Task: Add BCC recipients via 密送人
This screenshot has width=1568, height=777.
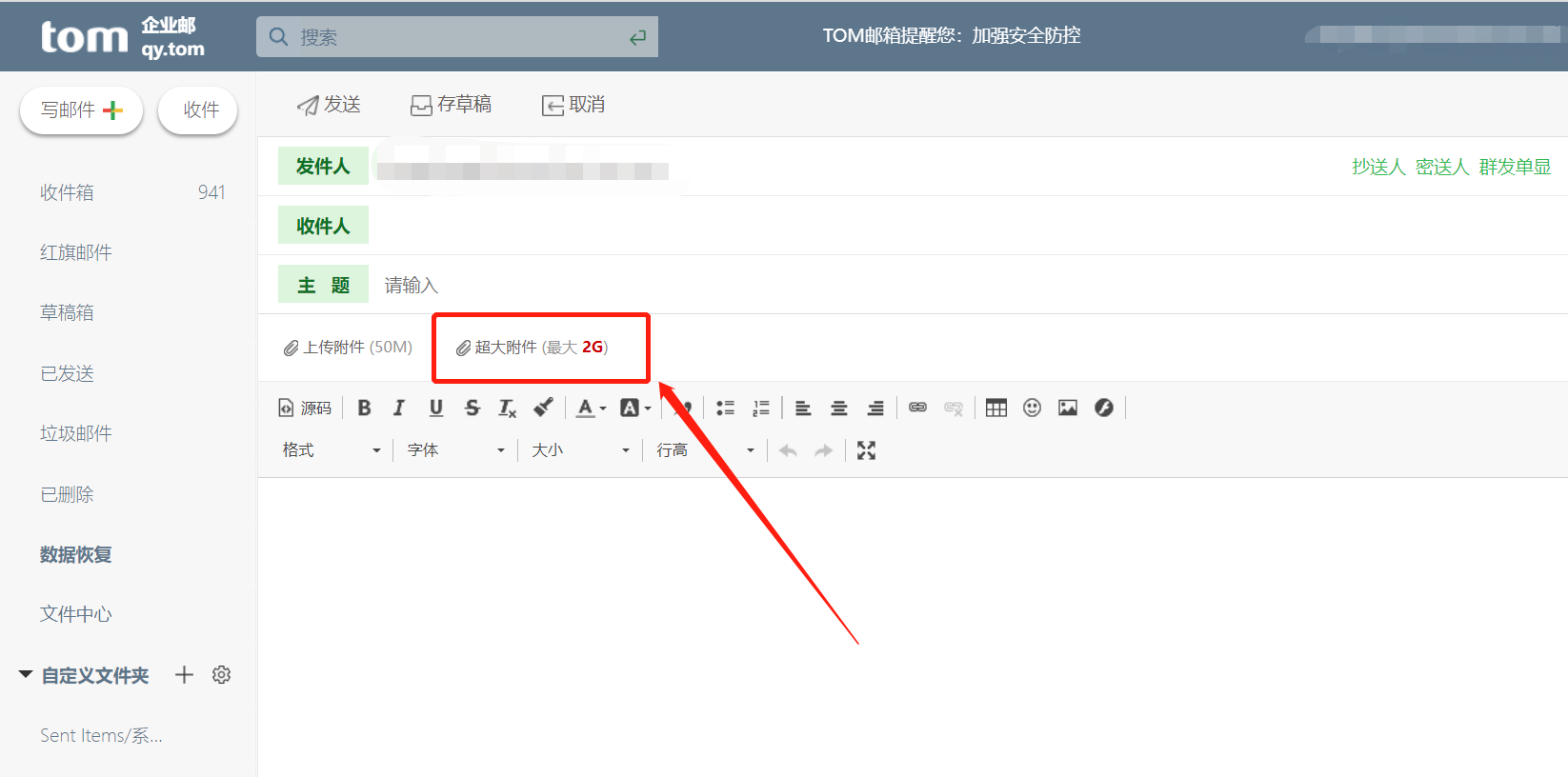Action: 1441,167
